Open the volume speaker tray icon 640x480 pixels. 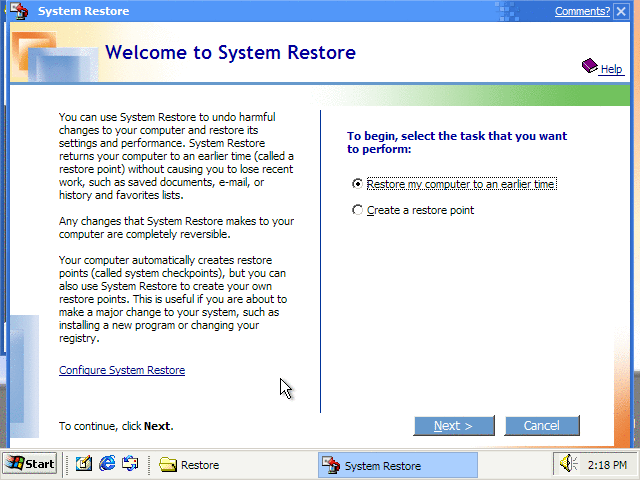point(569,464)
